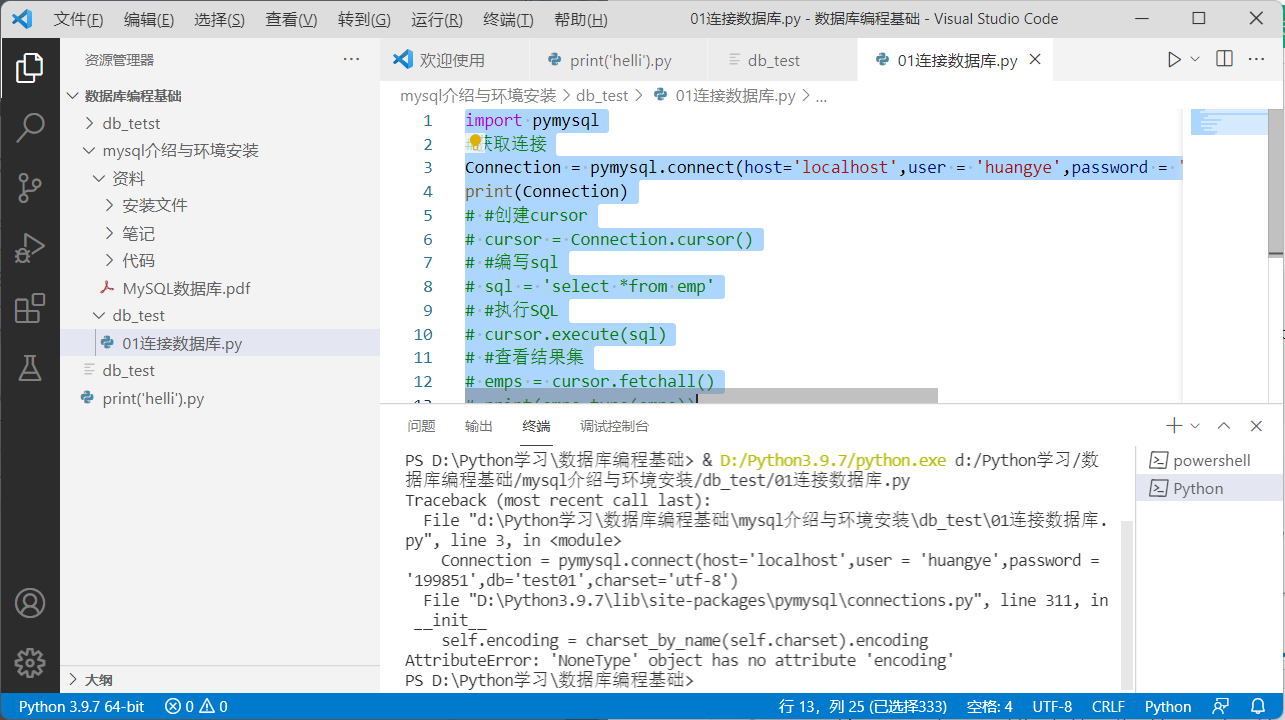Open the feedback icon in status bar

pyautogui.click(x=1221, y=706)
